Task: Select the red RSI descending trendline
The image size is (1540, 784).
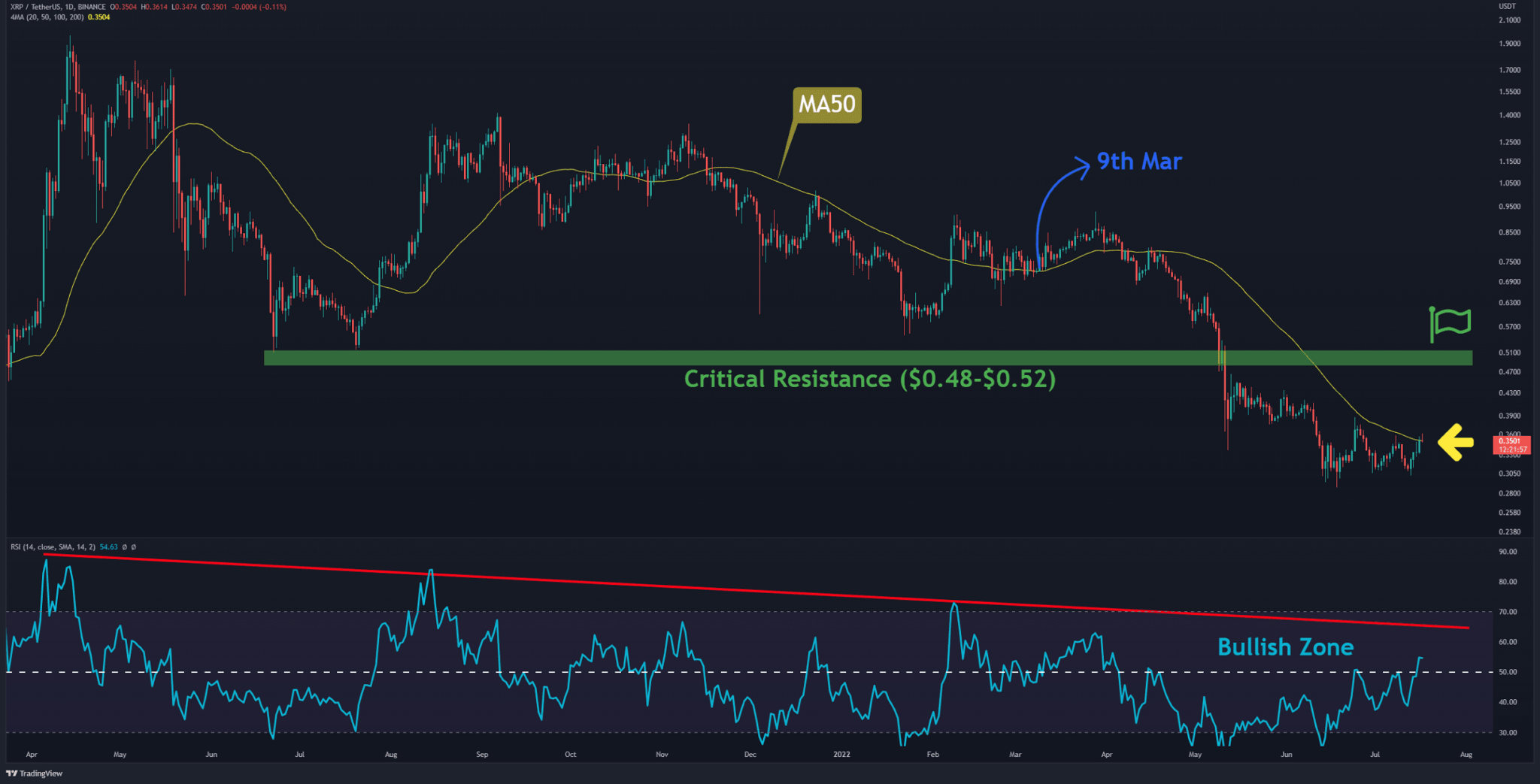Action: click(x=752, y=594)
